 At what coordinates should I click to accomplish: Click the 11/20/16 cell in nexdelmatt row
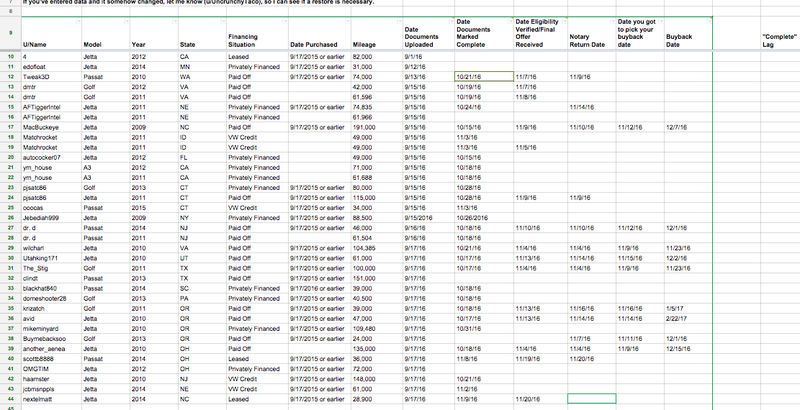(540, 399)
